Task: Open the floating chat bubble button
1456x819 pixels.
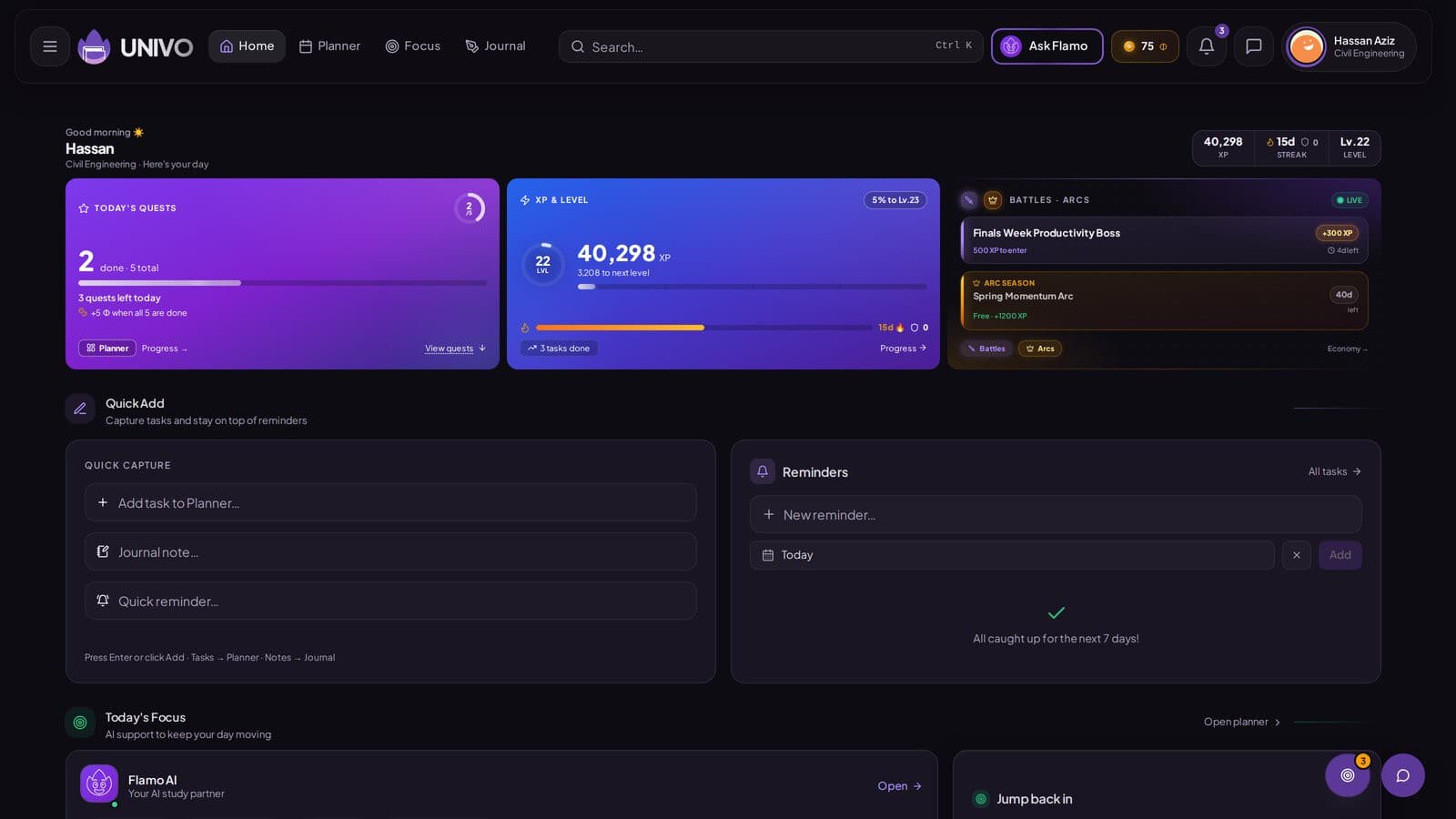Action: pyautogui.click(x=1403, y=775)
